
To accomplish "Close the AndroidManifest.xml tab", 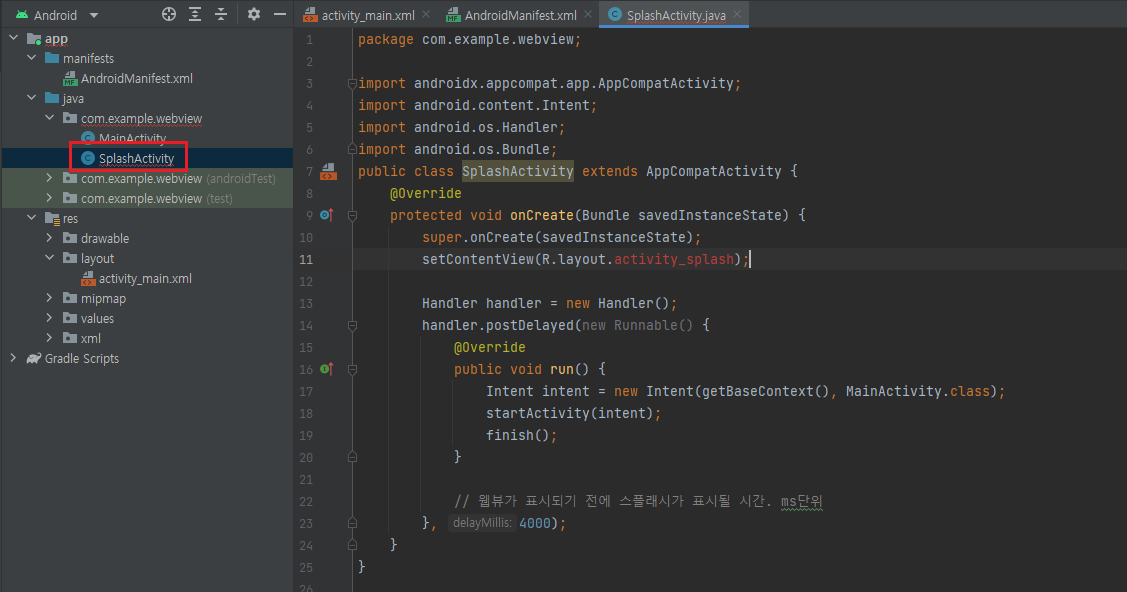I will point(588,14).
